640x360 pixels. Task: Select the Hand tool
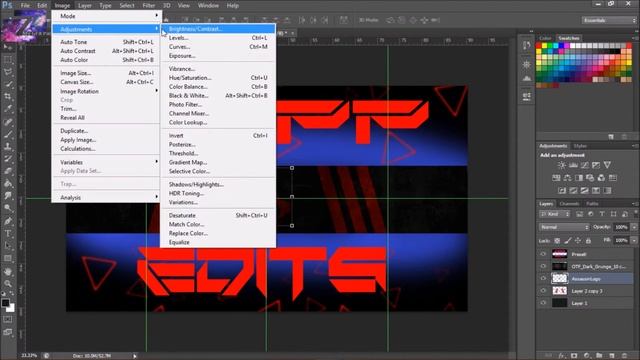8,271
